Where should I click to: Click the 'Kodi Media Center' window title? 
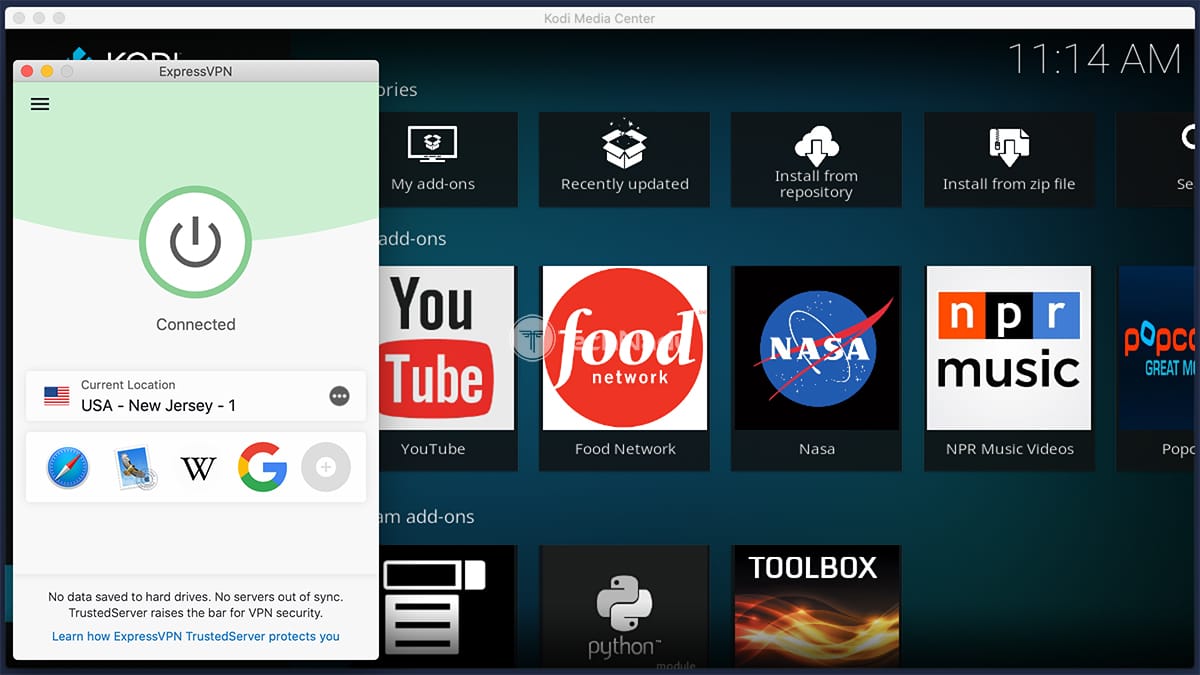(x=601, y=18)
